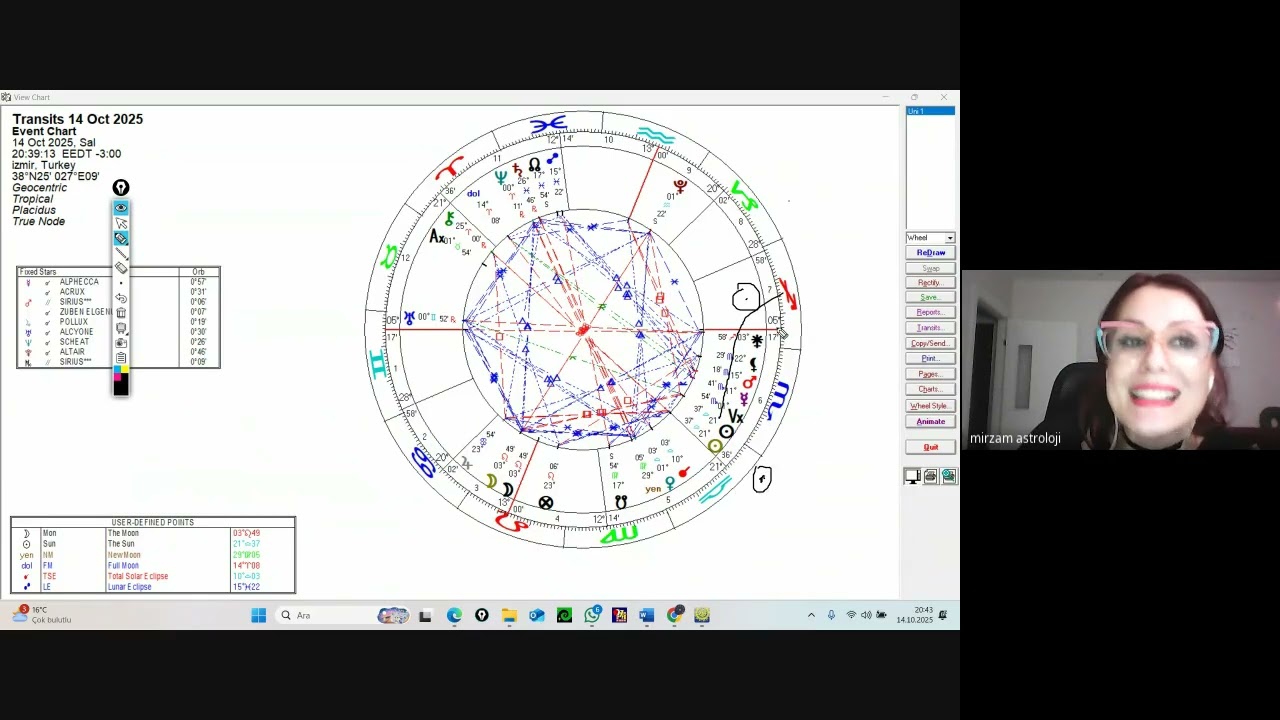1280x720 pixels.
Task: Open Google Chrome from taskbar
Action: (x=675, y=615)
